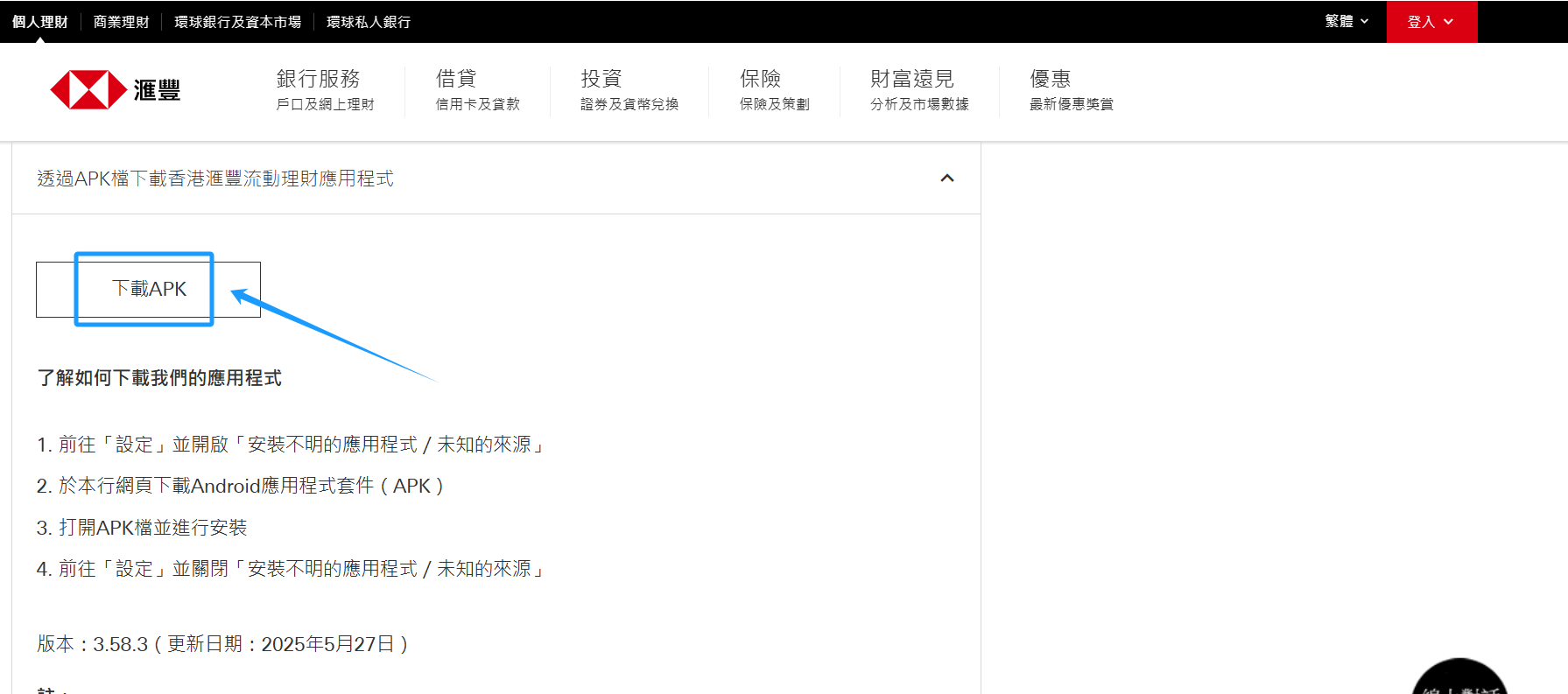Open the black chat bubble

coord(1459,676)
